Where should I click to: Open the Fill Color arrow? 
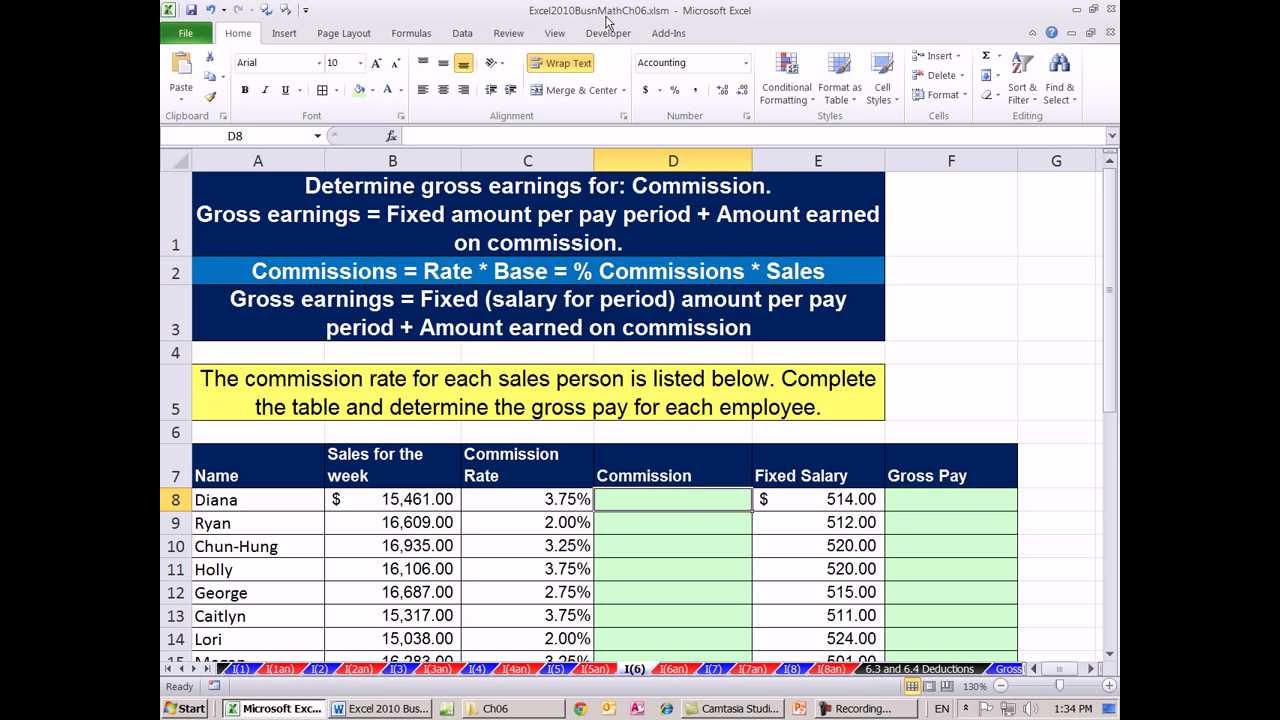[x=372, y=90]
